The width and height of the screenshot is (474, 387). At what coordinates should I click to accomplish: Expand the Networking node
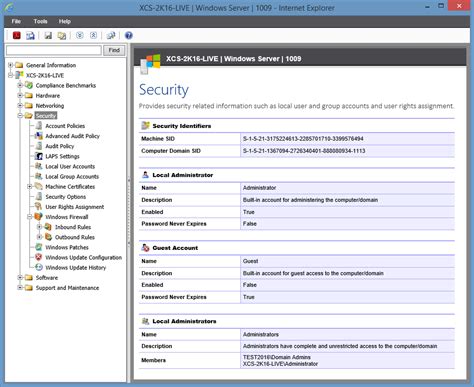[20, 105]
